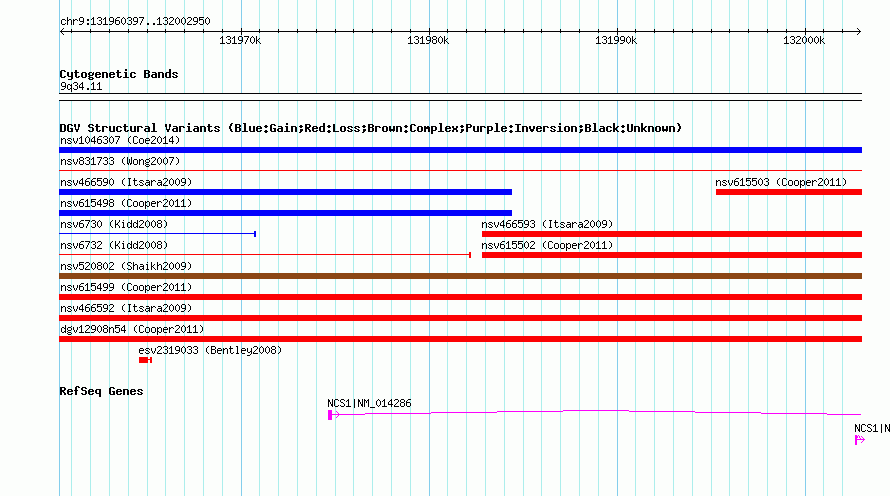Open the nsv831733 (Wong2007) label

(120, 161)
